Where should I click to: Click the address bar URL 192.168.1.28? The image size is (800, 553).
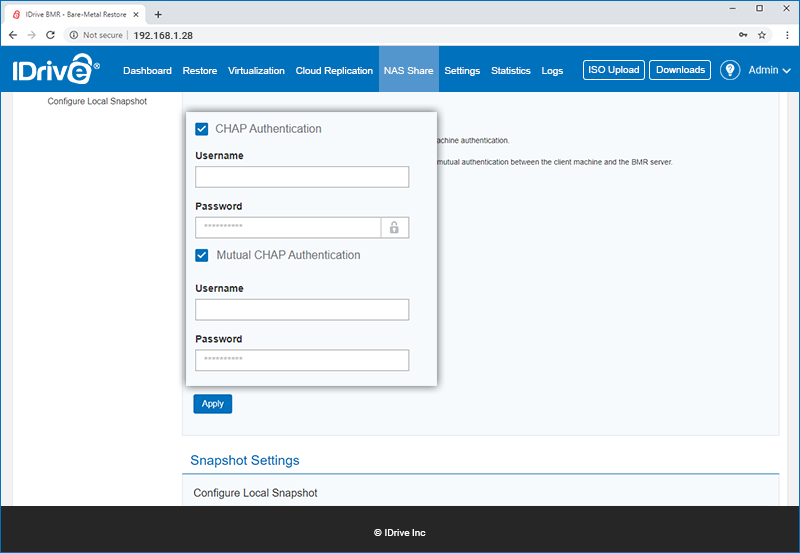point(163,35)
